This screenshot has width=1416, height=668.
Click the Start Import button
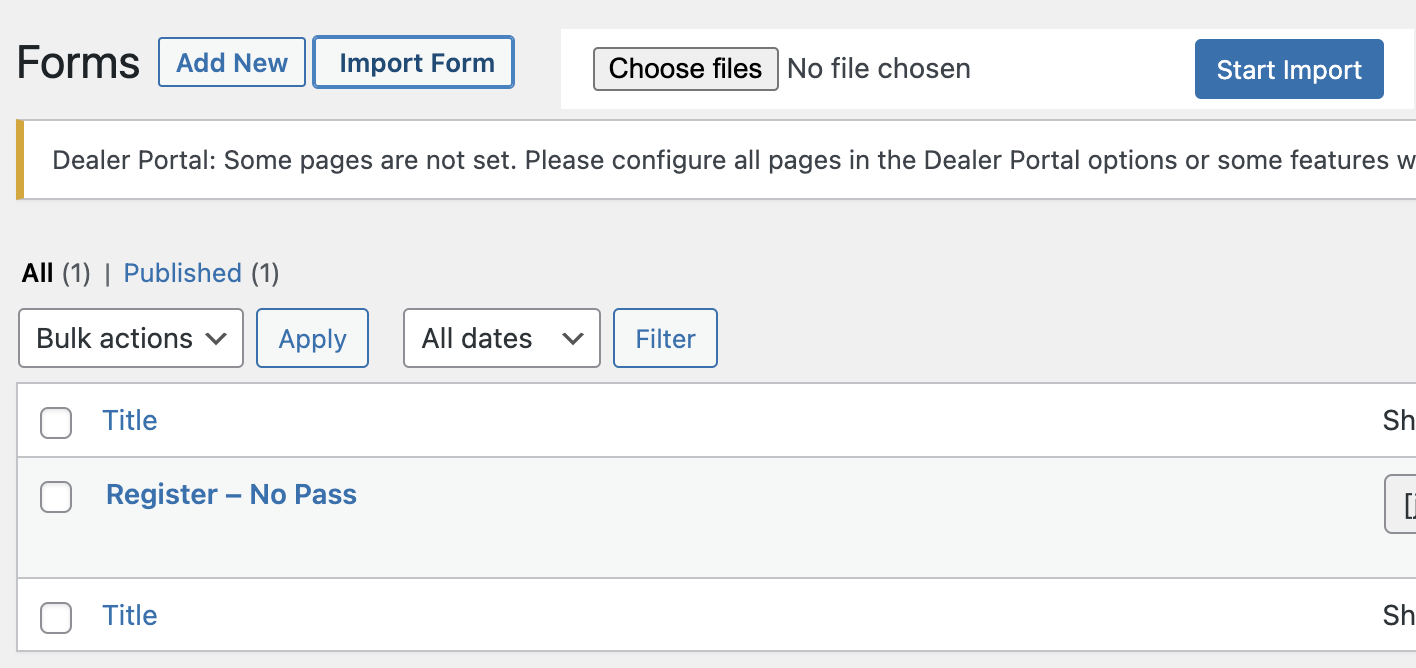coord(1289,68)
